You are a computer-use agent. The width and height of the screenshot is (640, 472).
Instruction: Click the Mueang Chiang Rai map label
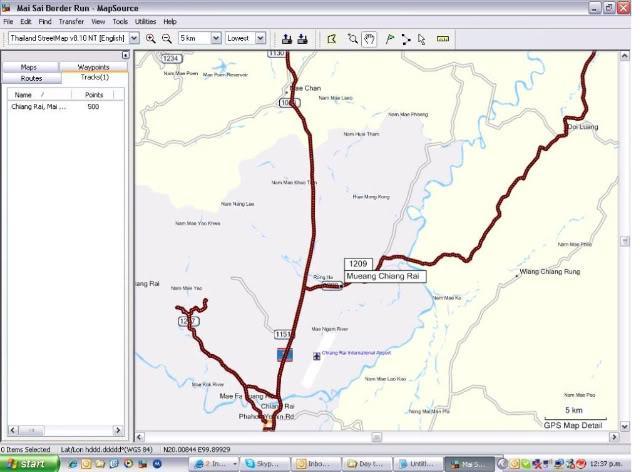pyautogui.click(x=383, y=276)
